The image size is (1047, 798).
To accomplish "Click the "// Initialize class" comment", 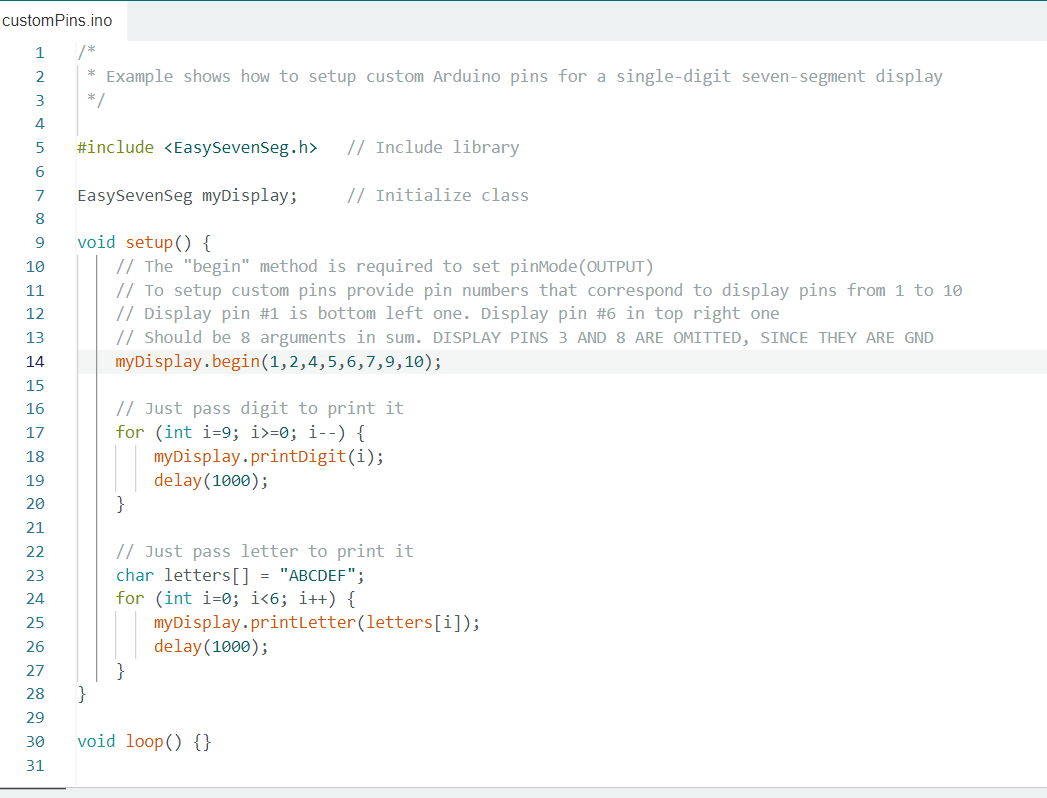I will (437, 196).
